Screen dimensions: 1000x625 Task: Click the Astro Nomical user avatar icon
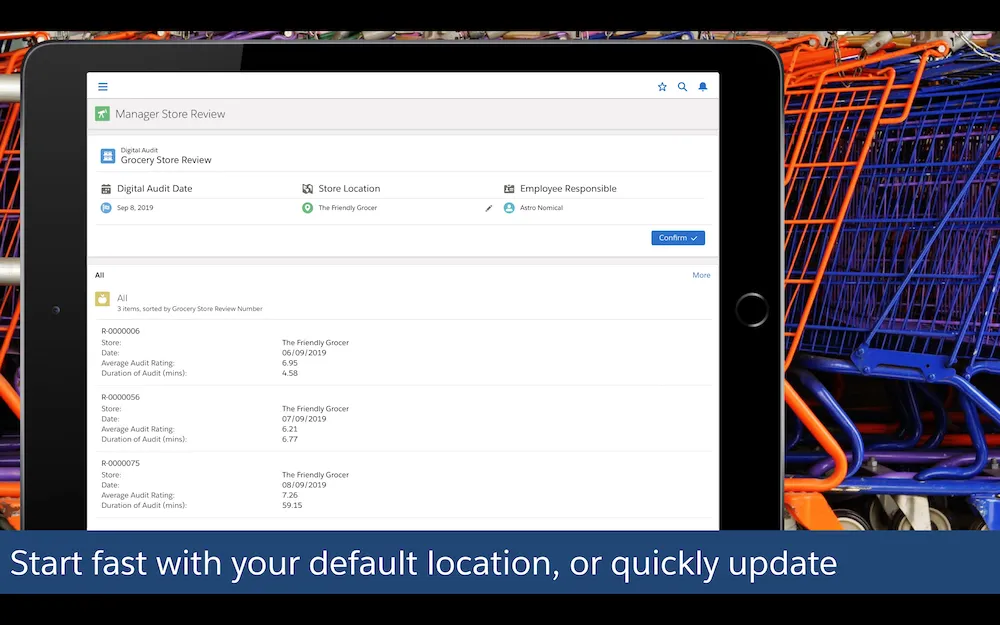[x=509, y=208]
